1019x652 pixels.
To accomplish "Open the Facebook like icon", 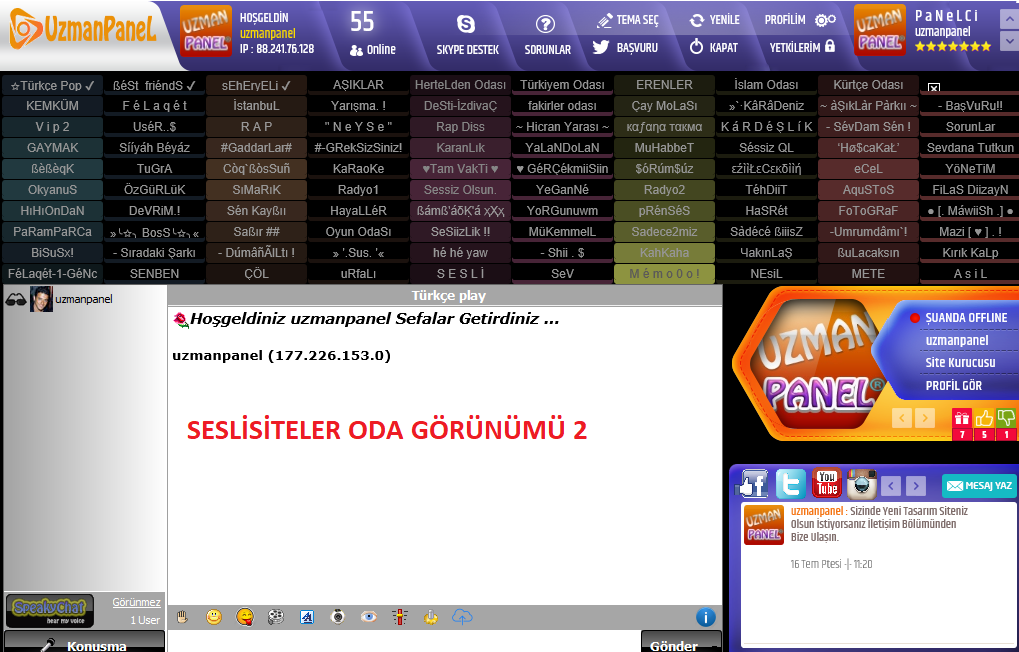I will click(753, 484).
